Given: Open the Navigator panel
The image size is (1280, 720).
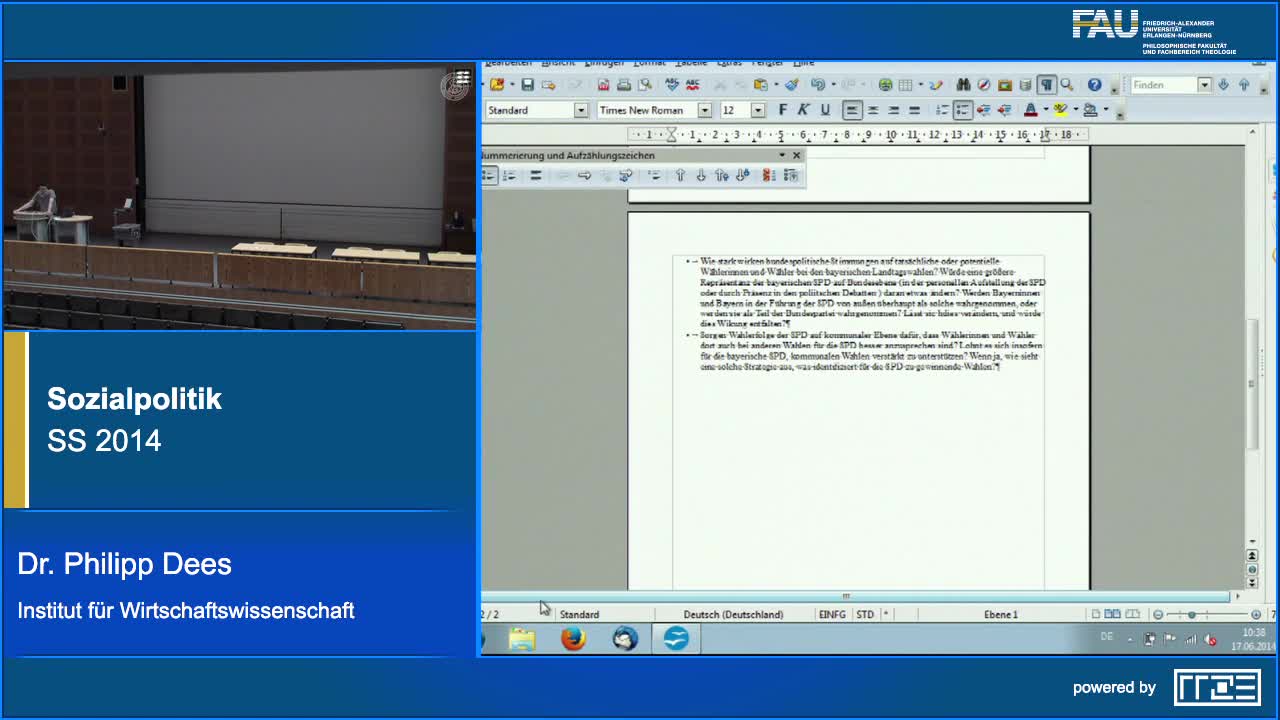Looking at the screenshot, I should [983, 84].
